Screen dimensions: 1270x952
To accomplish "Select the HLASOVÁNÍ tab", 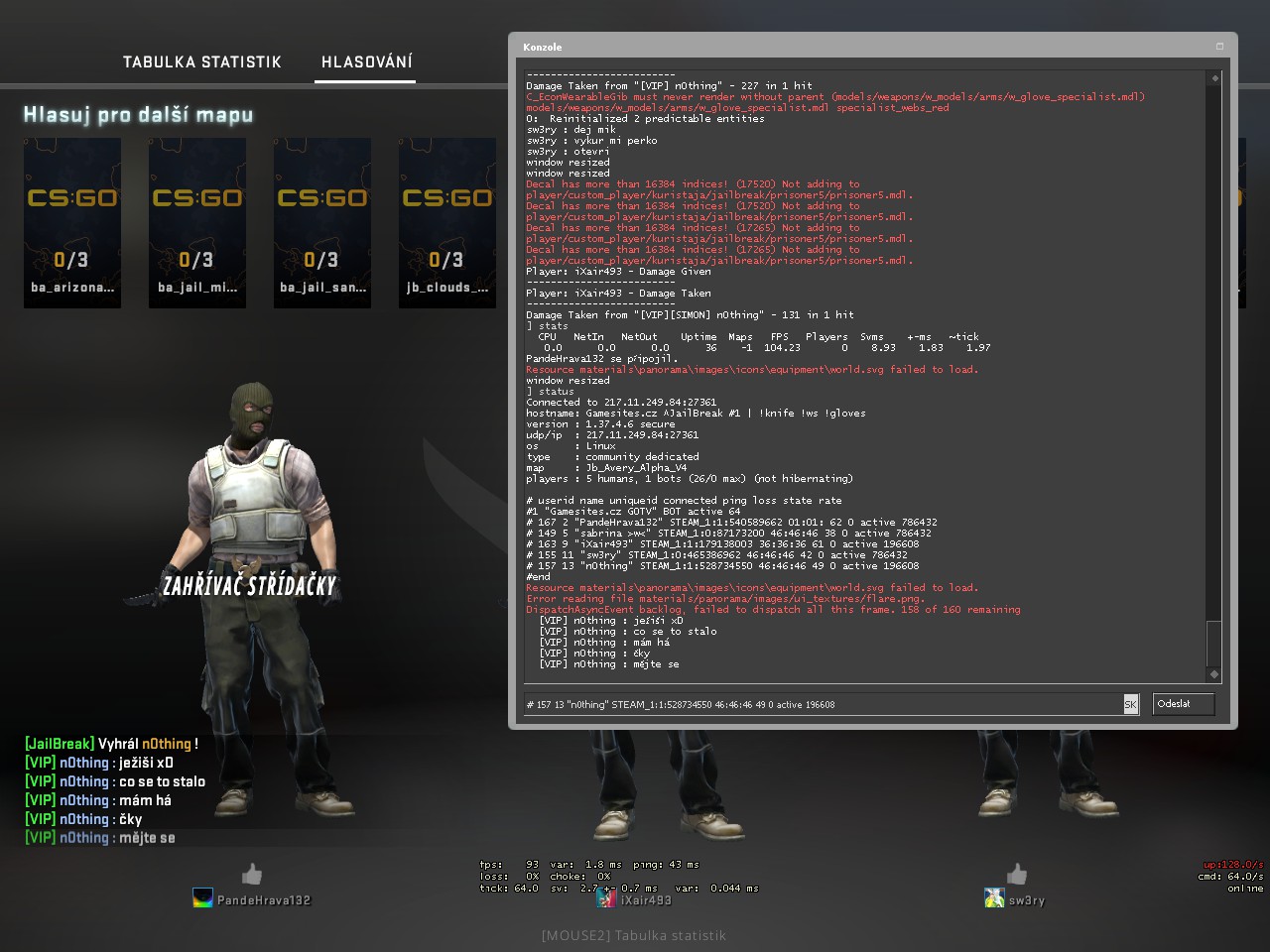I will click(x=366, y=61).
